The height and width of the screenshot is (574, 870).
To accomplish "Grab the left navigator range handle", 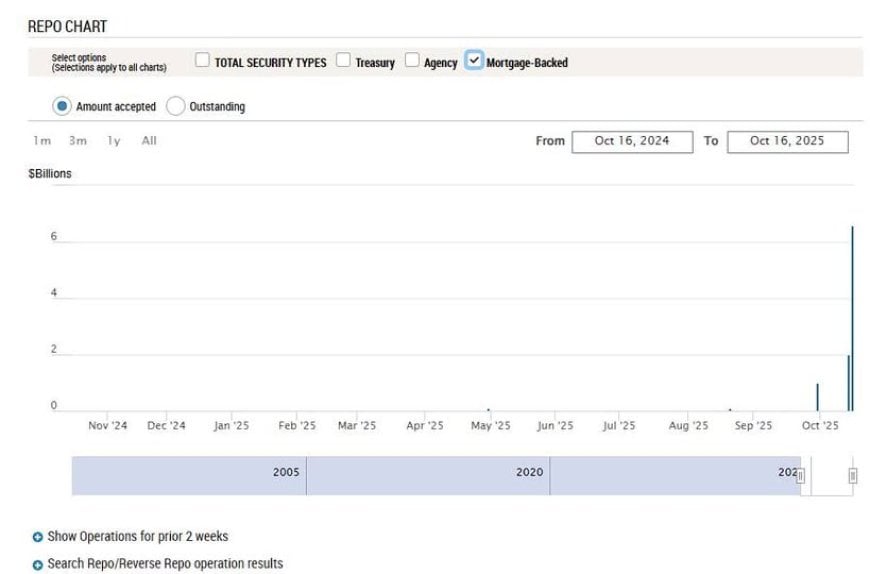I will tap(801, 476).
